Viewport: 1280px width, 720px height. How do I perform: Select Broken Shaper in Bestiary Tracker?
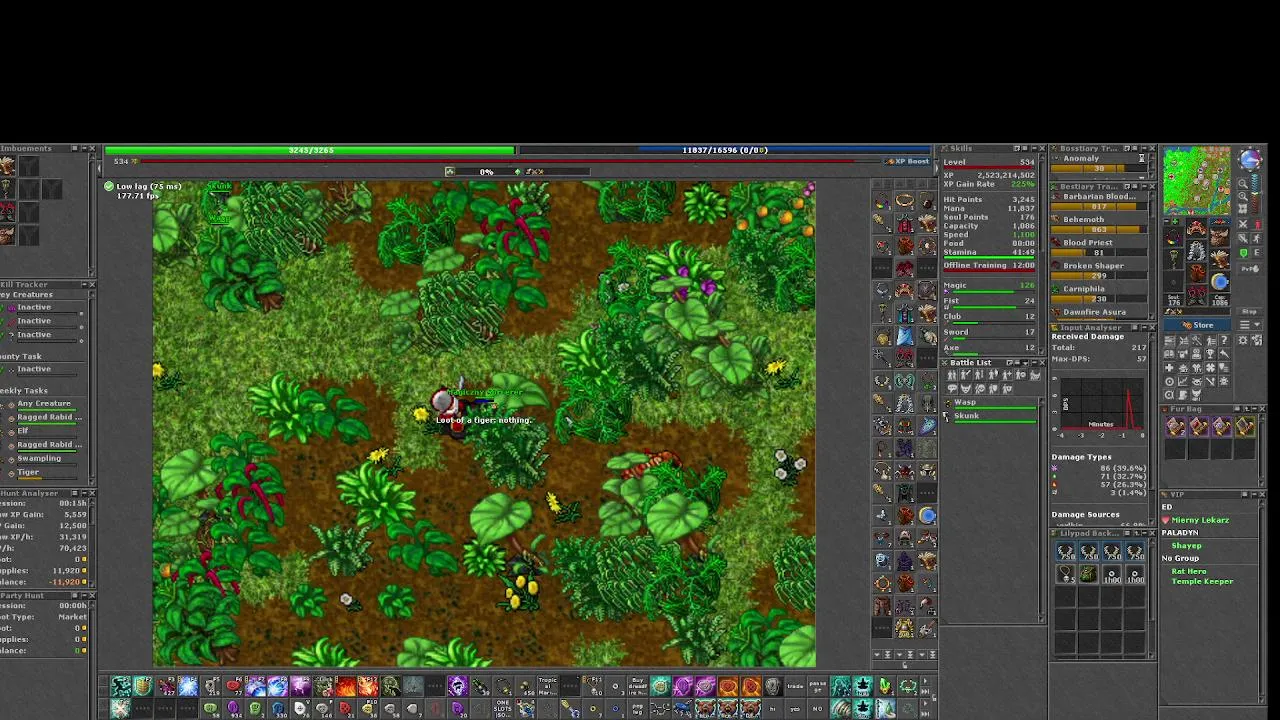click(x=1099, y=271)
